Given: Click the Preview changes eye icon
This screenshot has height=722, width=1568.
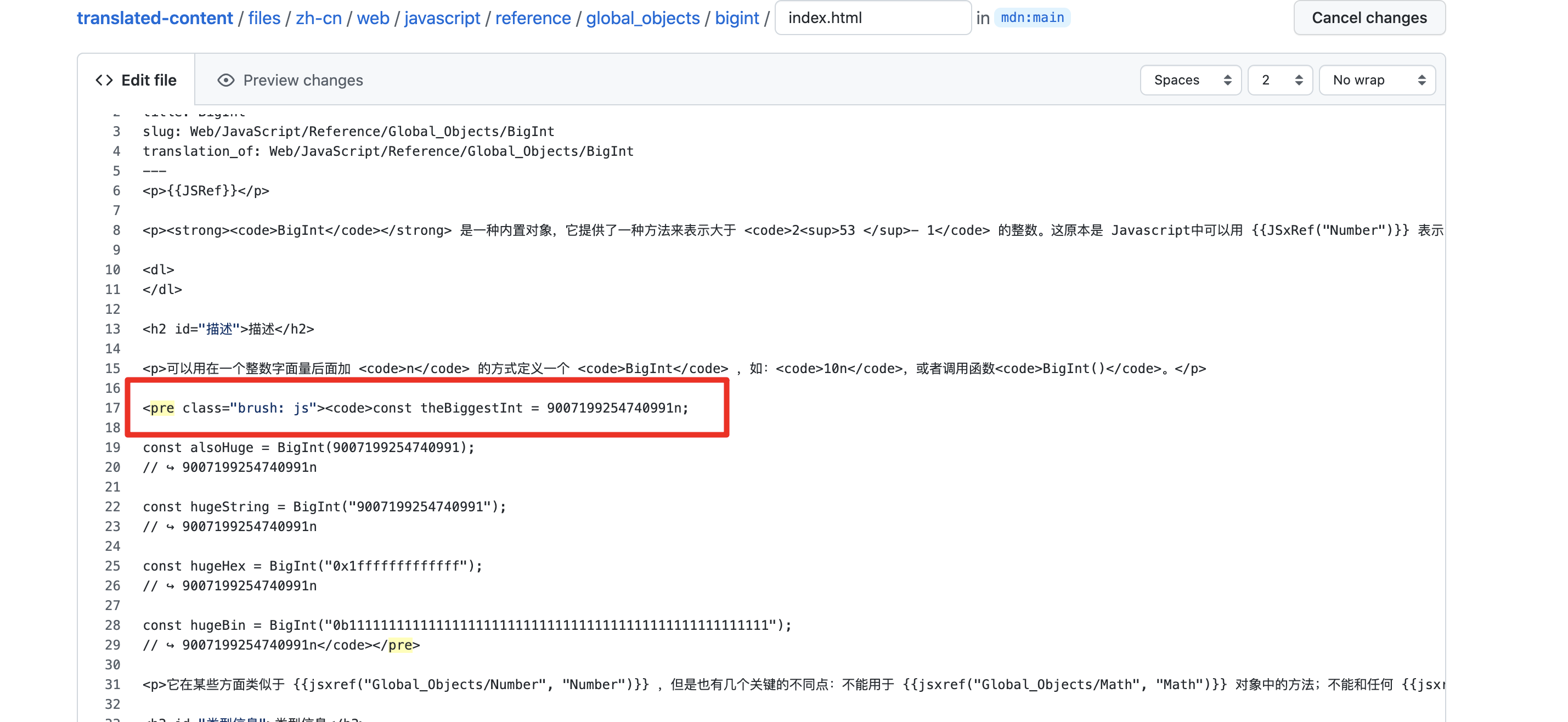Looking at the screenshot, I should point(226,80).
